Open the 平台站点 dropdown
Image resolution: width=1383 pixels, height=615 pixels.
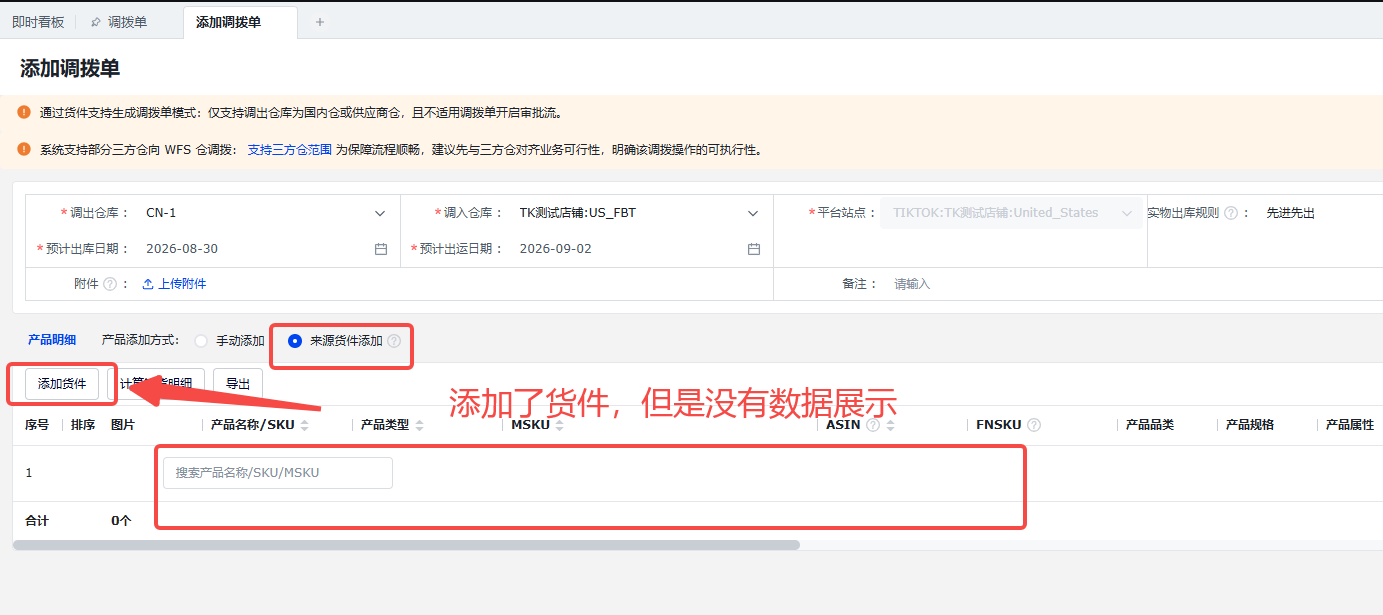click(x=1011, y=213)
